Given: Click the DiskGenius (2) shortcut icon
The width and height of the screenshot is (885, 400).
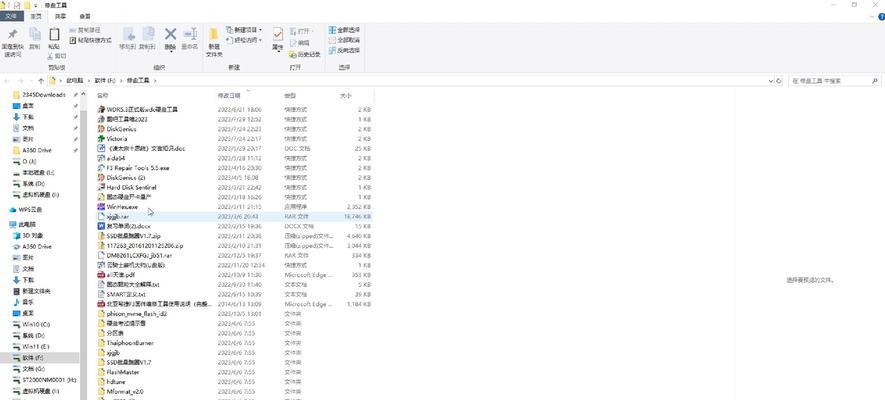Looking at the screenshot, I should coord(102,177).
